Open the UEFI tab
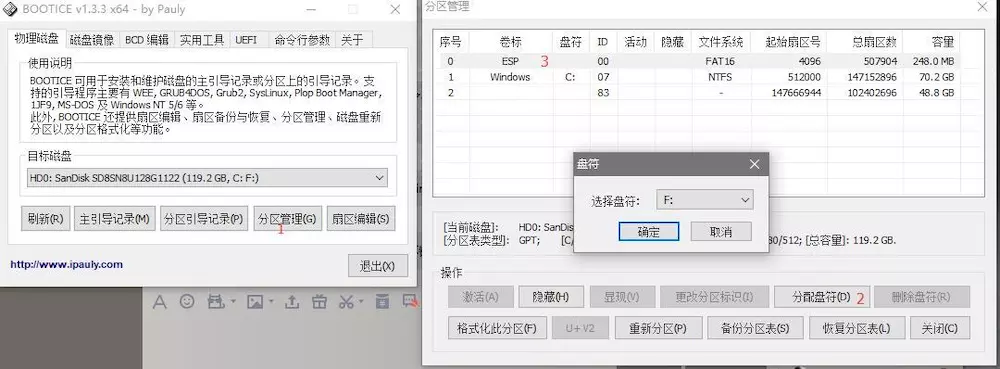1000x369 pixels. (x=246, y=40)
